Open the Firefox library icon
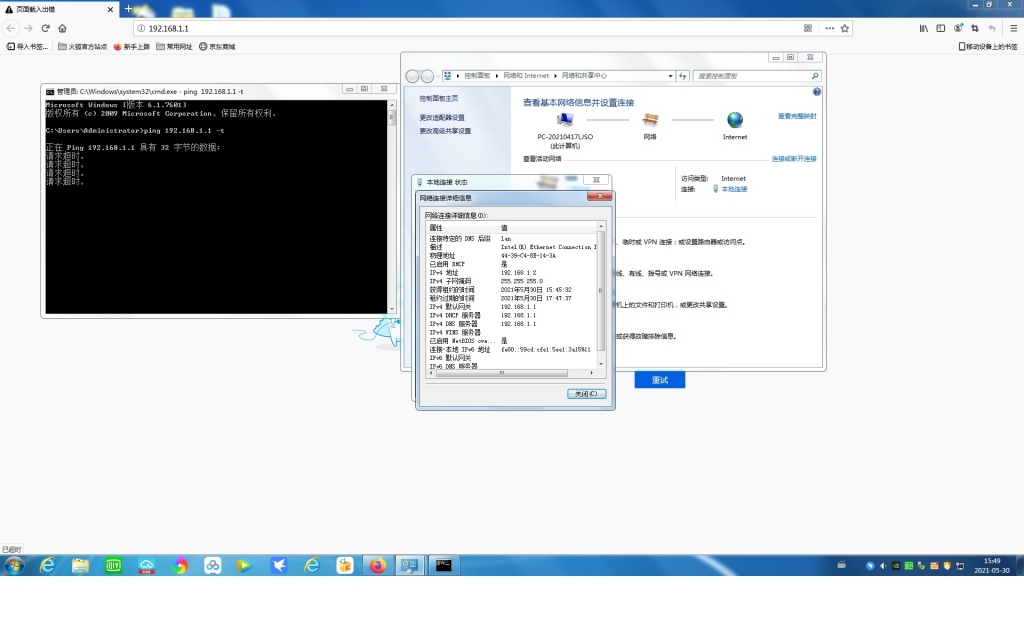The image size is (1024, 640). pyautogui.click(x=923, y=28)
